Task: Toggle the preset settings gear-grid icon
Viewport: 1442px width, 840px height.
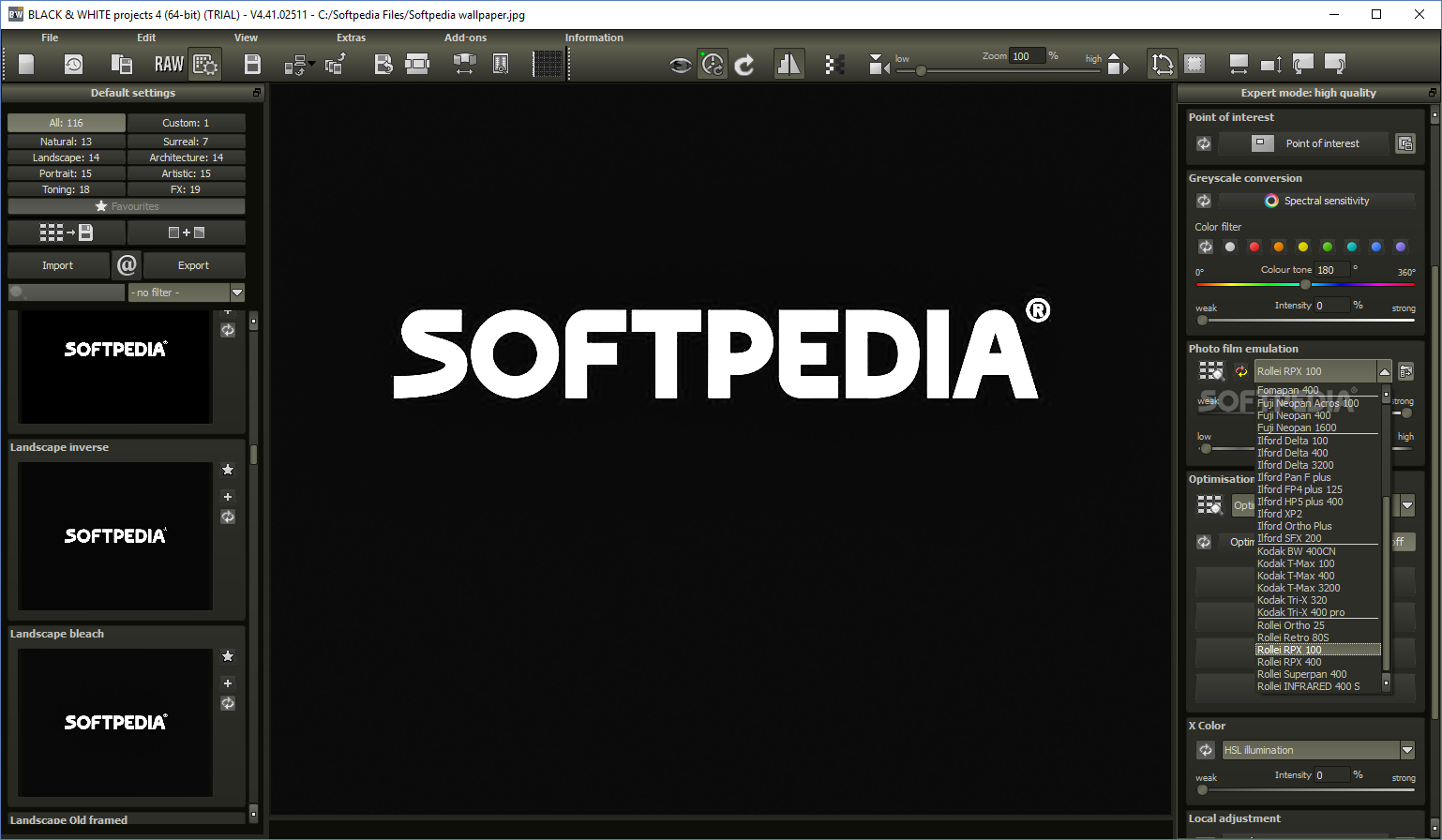Action: (x=204, y=64)
